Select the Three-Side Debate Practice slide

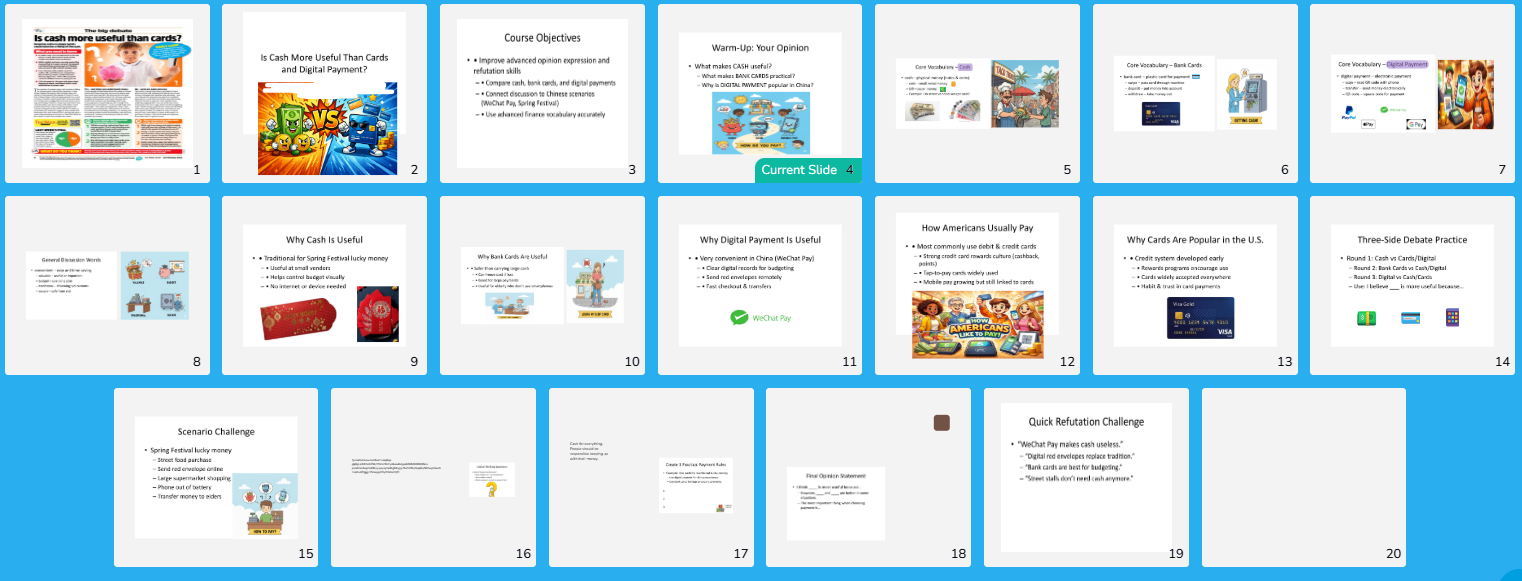point(1412,285)
